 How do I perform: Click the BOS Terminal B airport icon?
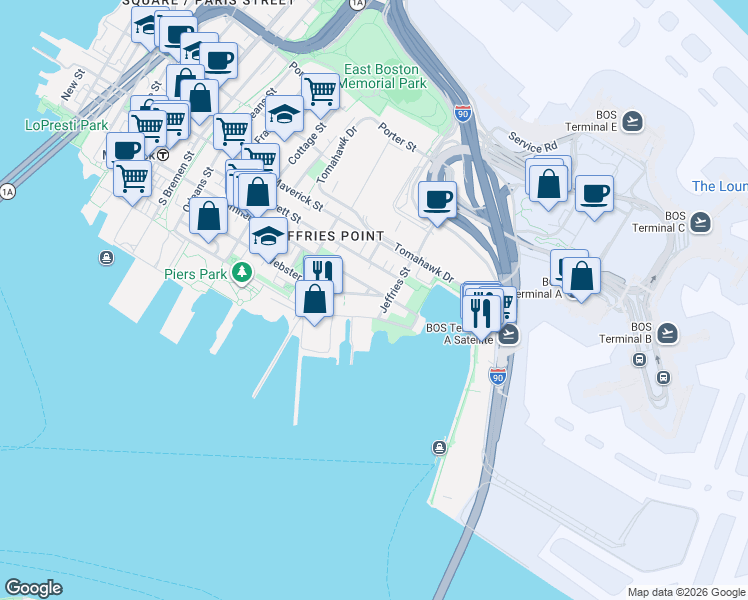667,333
